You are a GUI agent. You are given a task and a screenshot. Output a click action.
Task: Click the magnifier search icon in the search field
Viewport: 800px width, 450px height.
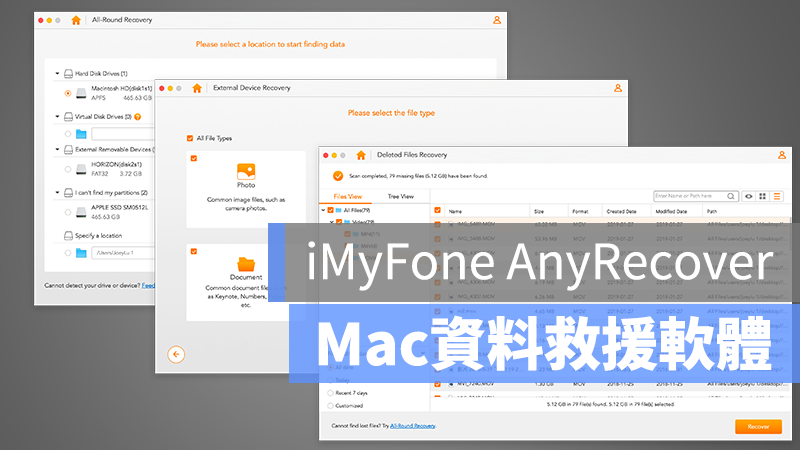click(731, 196)
